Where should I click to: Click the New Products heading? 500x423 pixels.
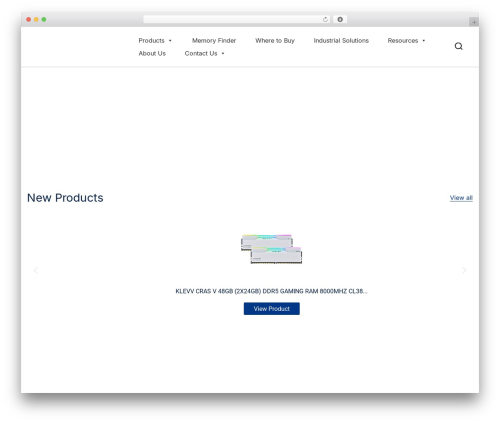[x=65, y=198]
